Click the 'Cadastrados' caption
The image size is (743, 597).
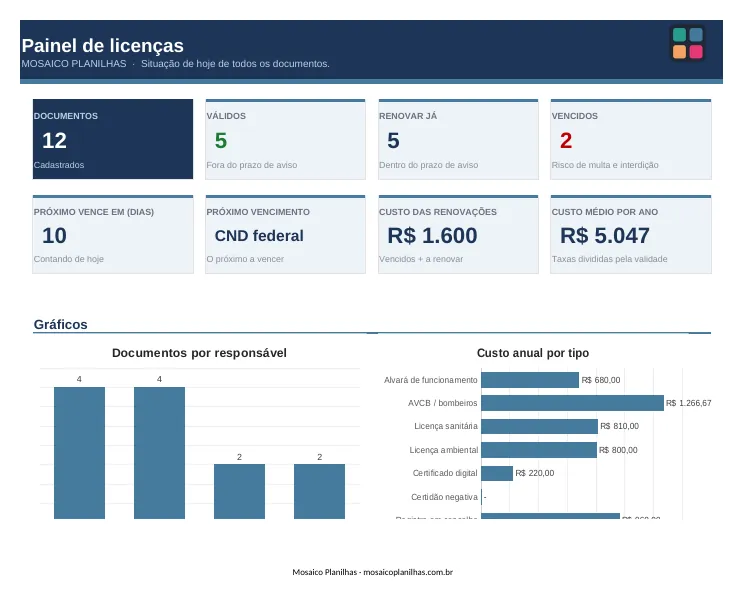59,165
